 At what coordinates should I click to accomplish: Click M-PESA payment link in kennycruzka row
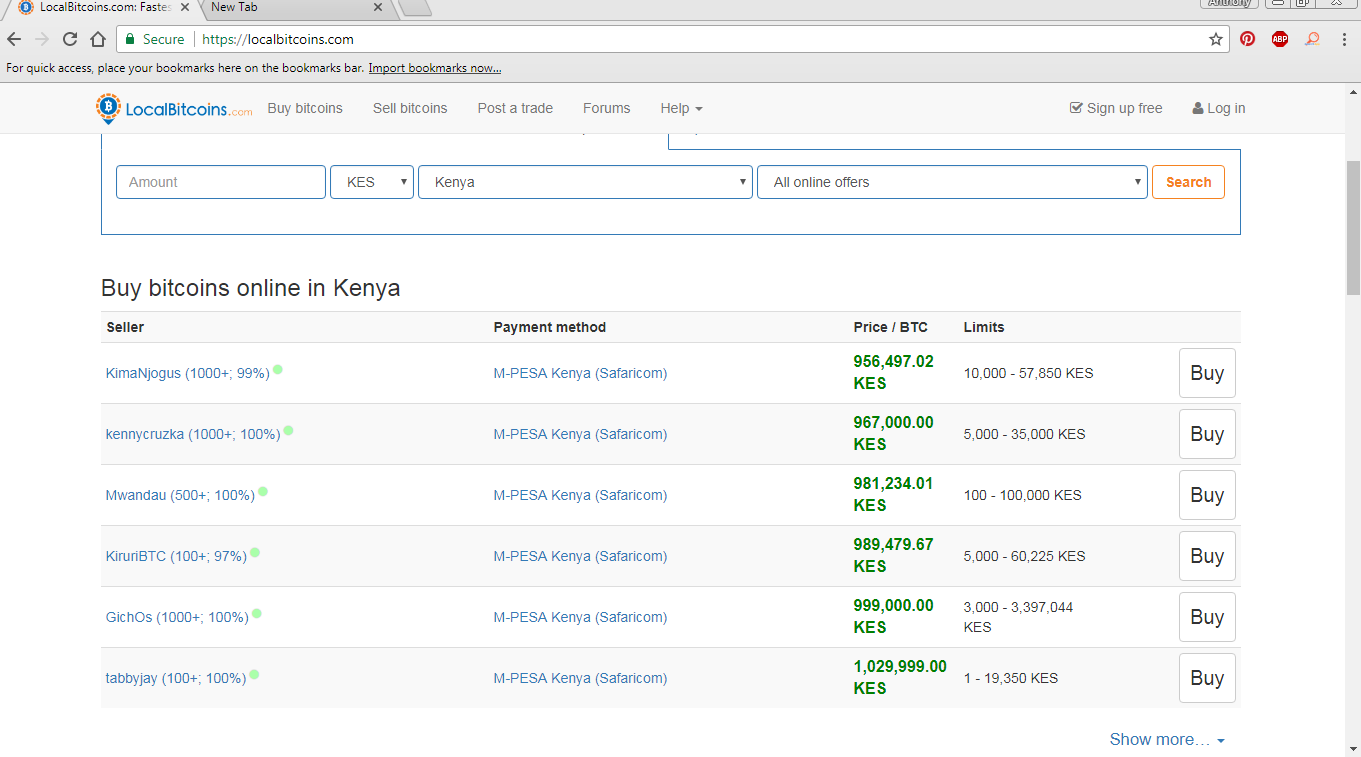[580, 434]
